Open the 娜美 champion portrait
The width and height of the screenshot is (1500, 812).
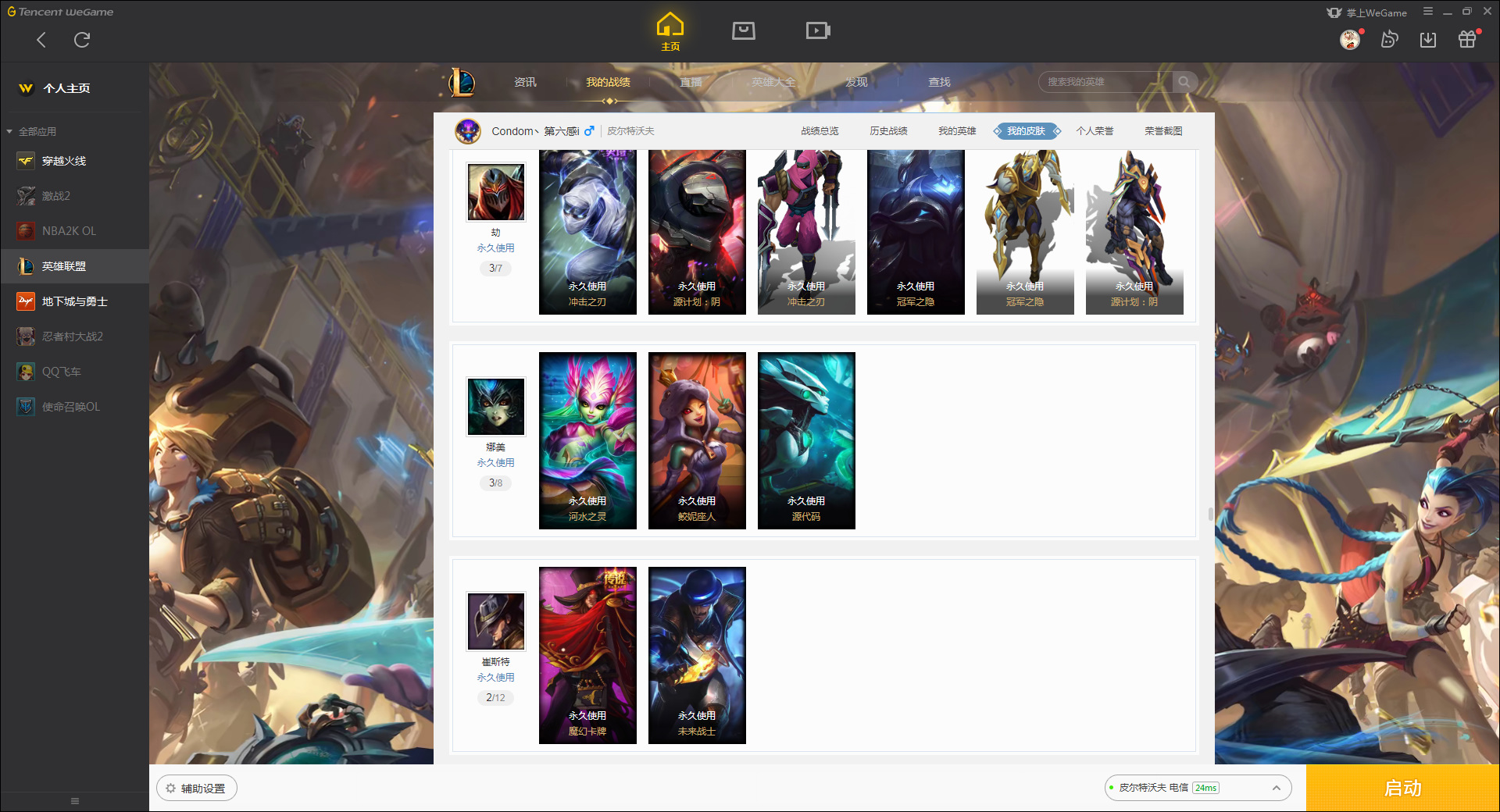click(496, 407)
